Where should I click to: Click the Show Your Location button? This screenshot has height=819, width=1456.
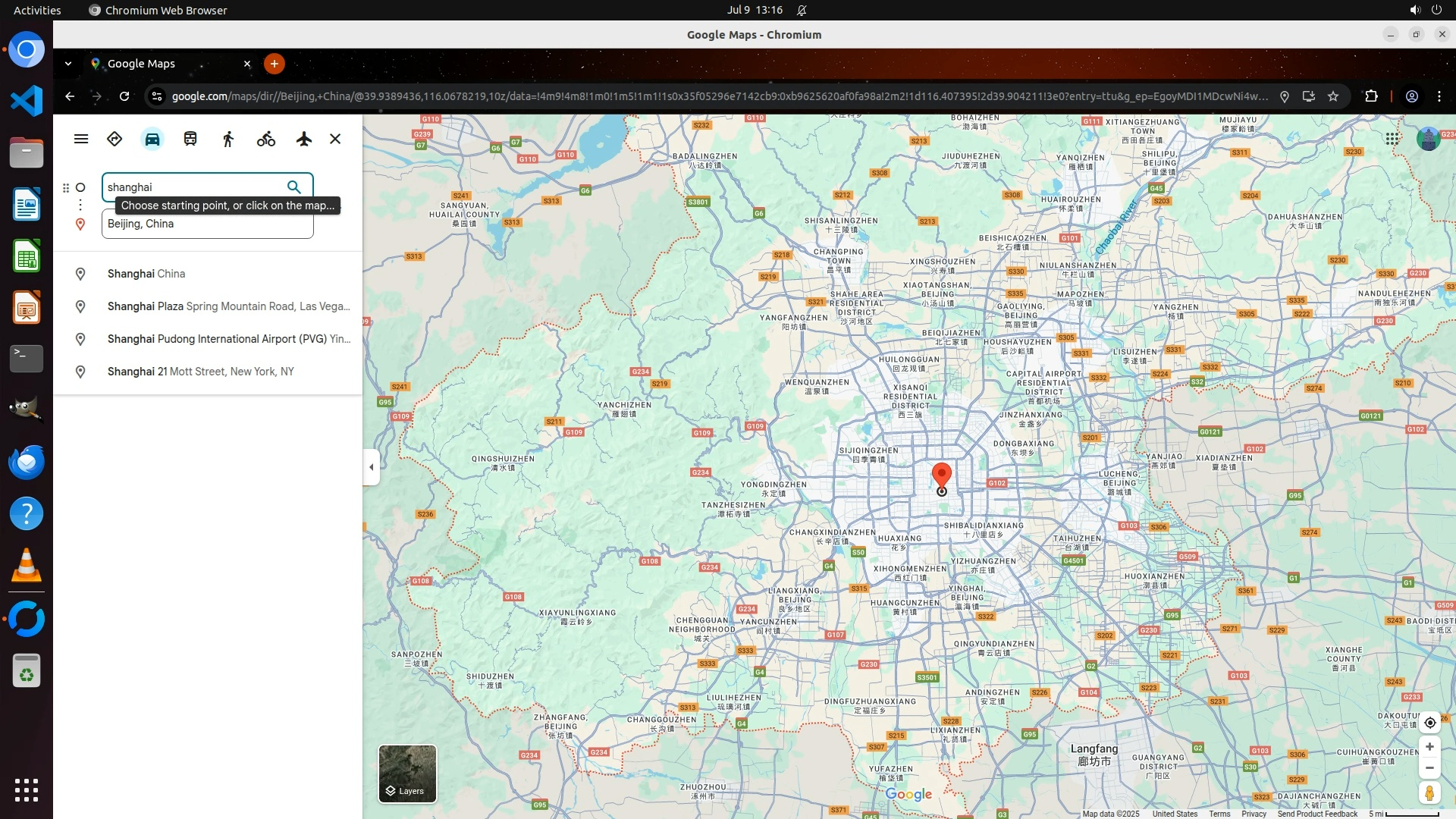(1429, 723)
